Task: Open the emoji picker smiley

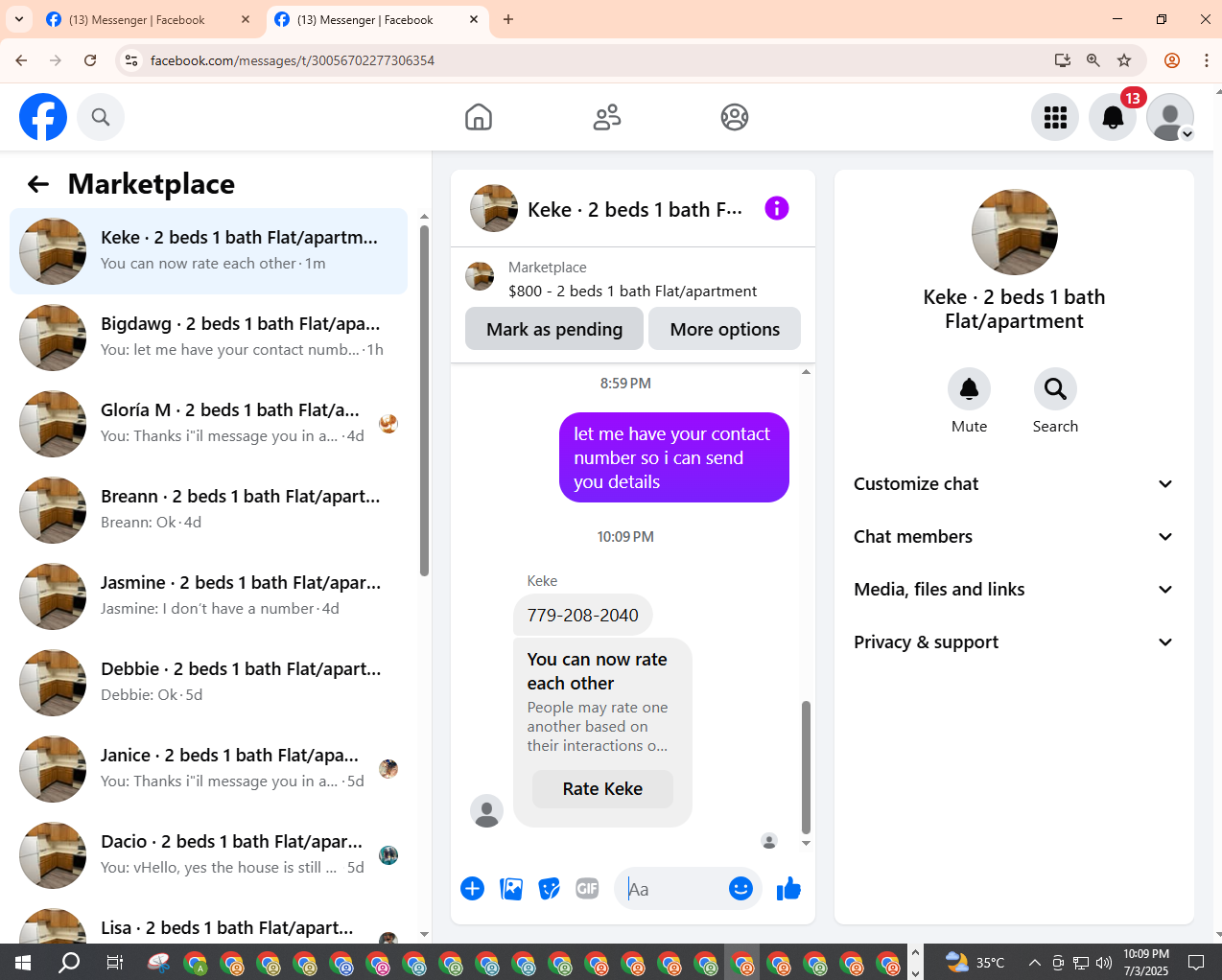Action: (x=740, y=889)
